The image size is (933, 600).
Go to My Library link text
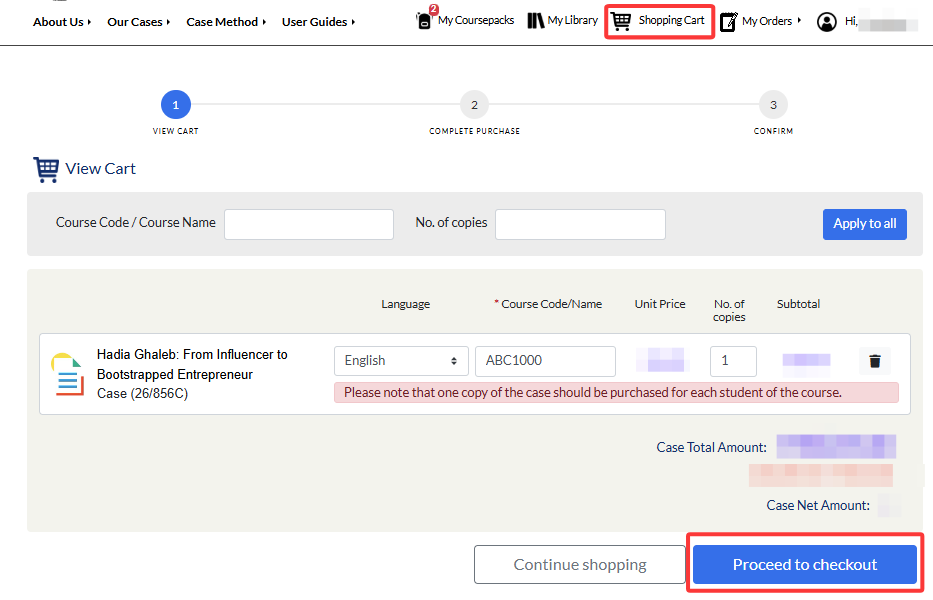(572, 20)
